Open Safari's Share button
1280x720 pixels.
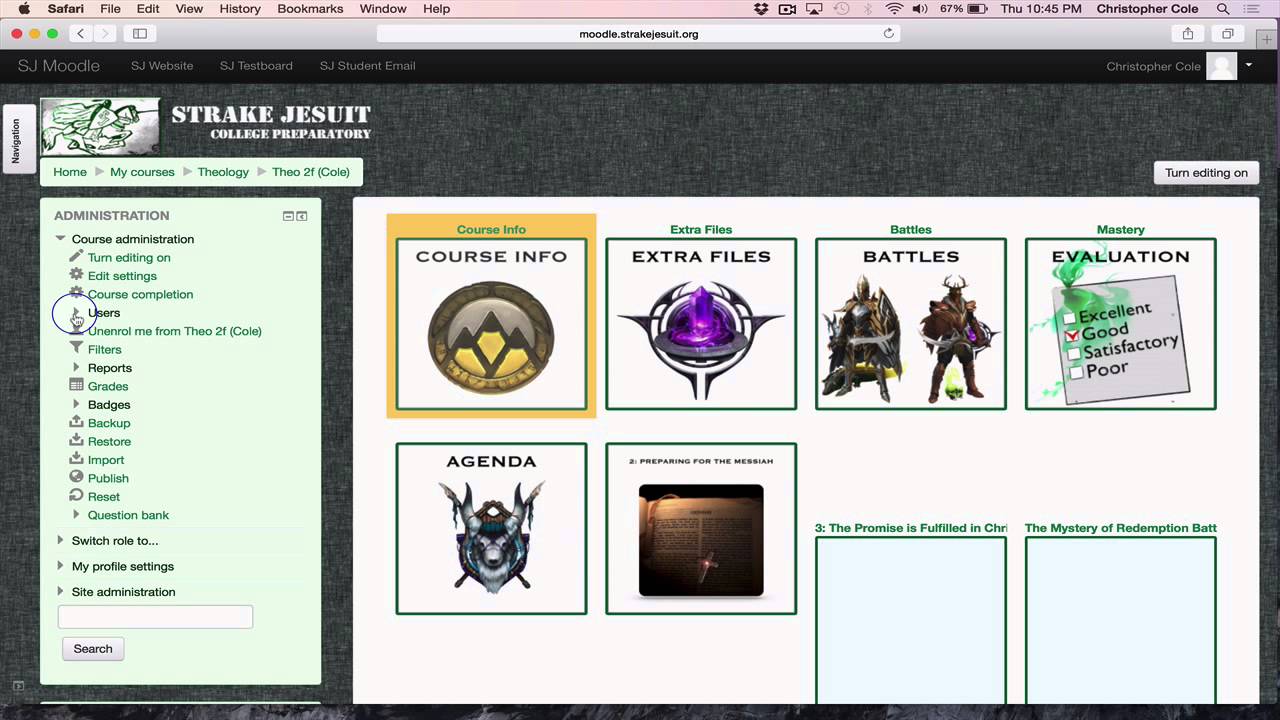tap(1188, 33)
